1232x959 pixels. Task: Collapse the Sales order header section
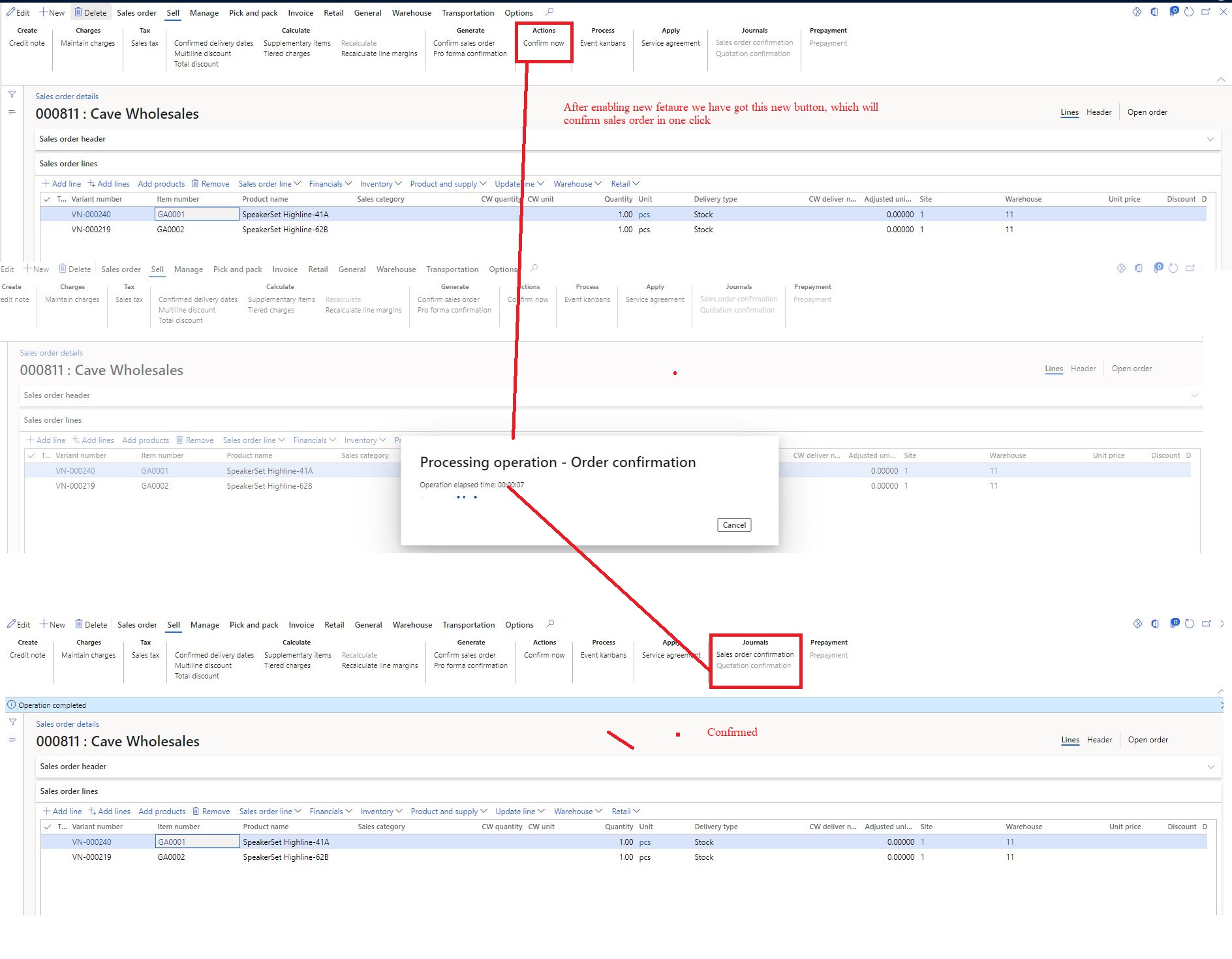[1212, 139]
